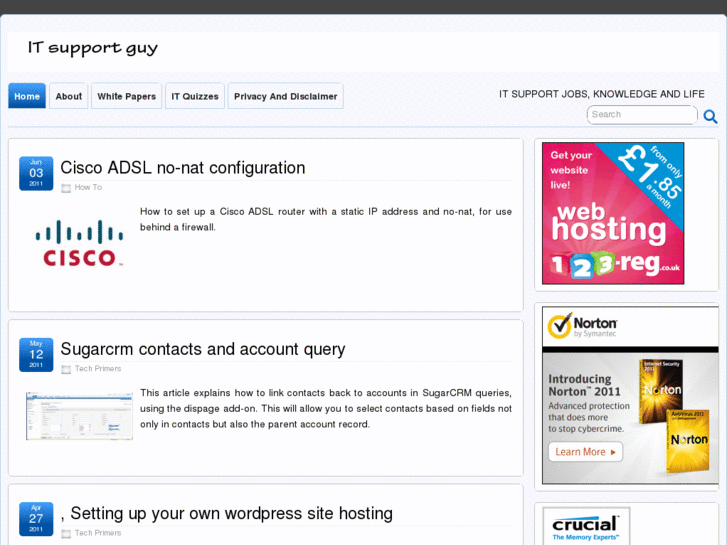Click the Cisco logo image
Image resolution: width=727 pixels, height=545 pixels.
(x=79, y=243)
